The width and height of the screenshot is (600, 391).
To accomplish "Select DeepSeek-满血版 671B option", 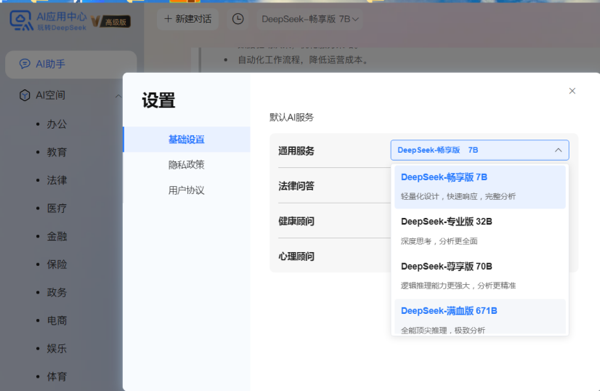I will point(480,318).
